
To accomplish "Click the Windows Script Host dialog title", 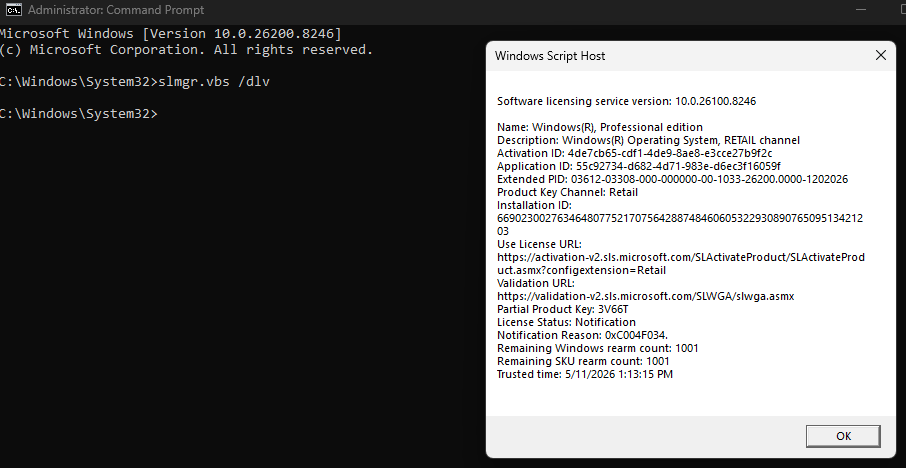I will [550, 56].
